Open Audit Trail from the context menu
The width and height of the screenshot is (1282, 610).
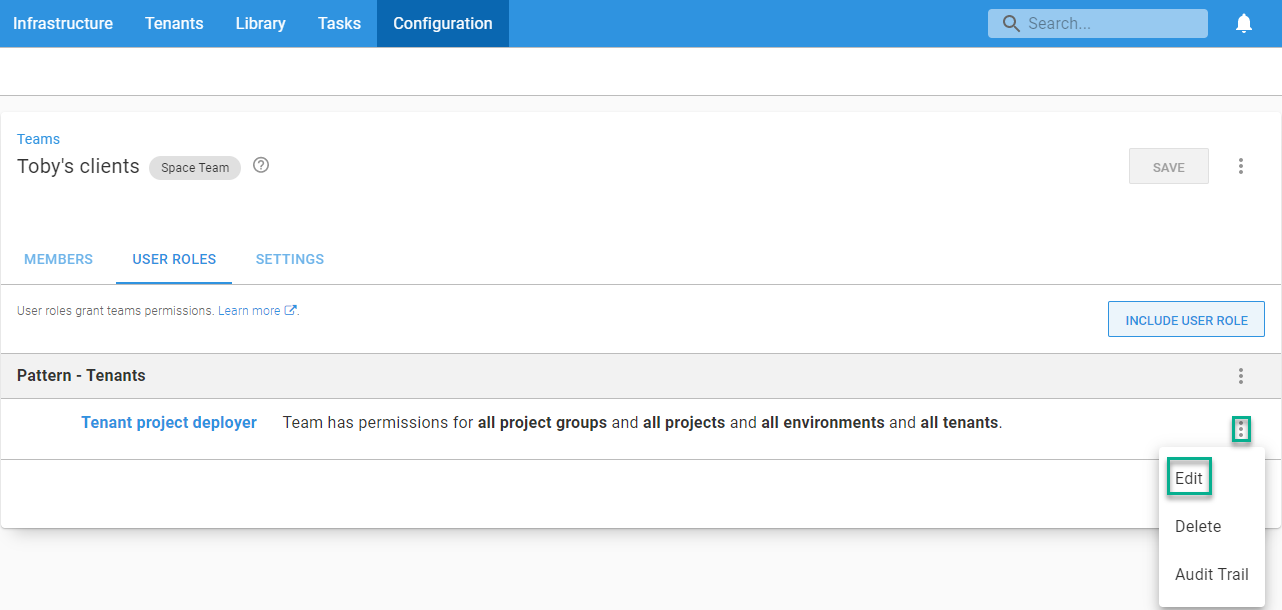[1211, 574]
